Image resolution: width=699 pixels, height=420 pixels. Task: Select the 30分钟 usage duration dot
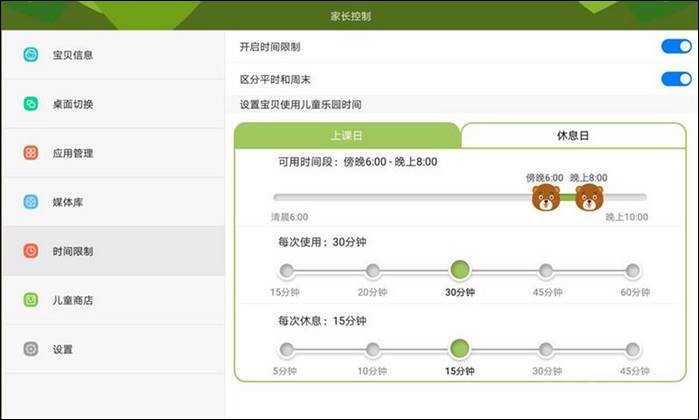[x=460, y=270]
